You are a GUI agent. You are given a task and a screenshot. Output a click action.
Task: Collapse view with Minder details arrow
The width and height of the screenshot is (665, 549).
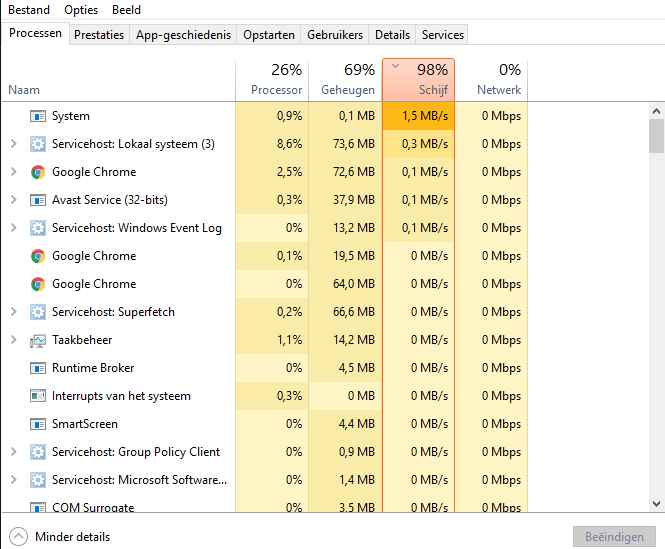click(x=19, y=537)
